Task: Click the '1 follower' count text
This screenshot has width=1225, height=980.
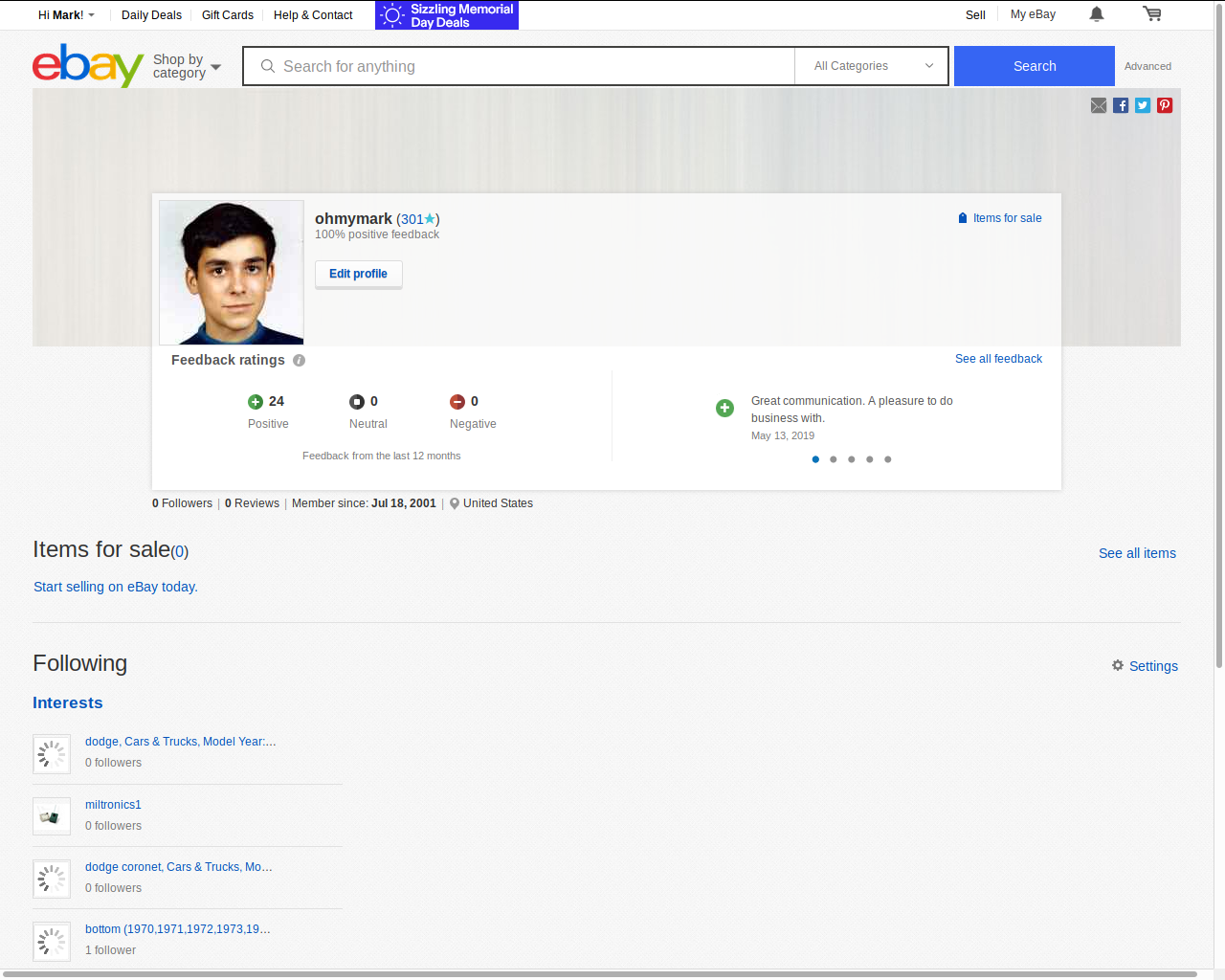Action: click(x=110, y=950)
